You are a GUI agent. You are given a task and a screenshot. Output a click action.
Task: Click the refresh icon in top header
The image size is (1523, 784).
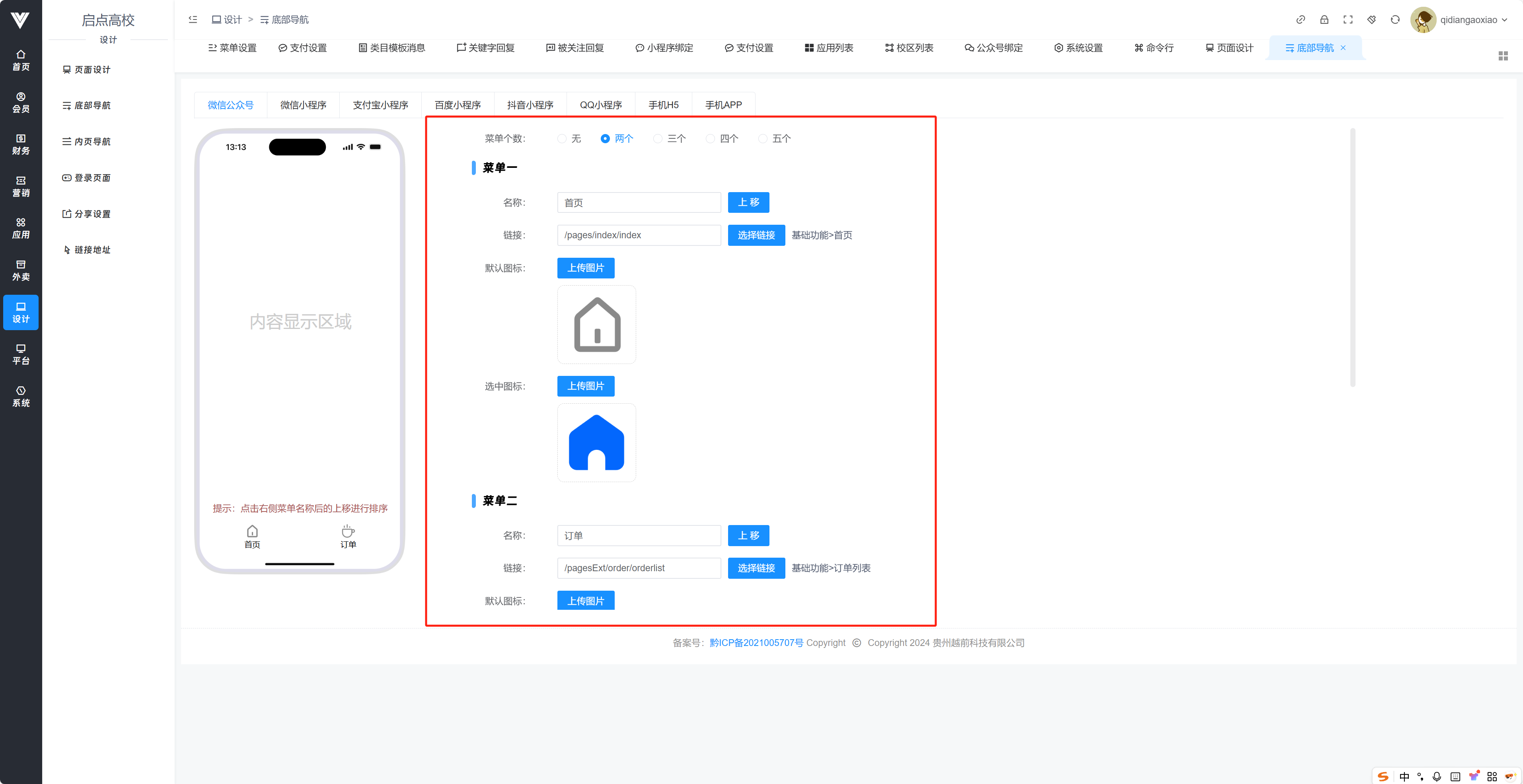[1395, 19]
